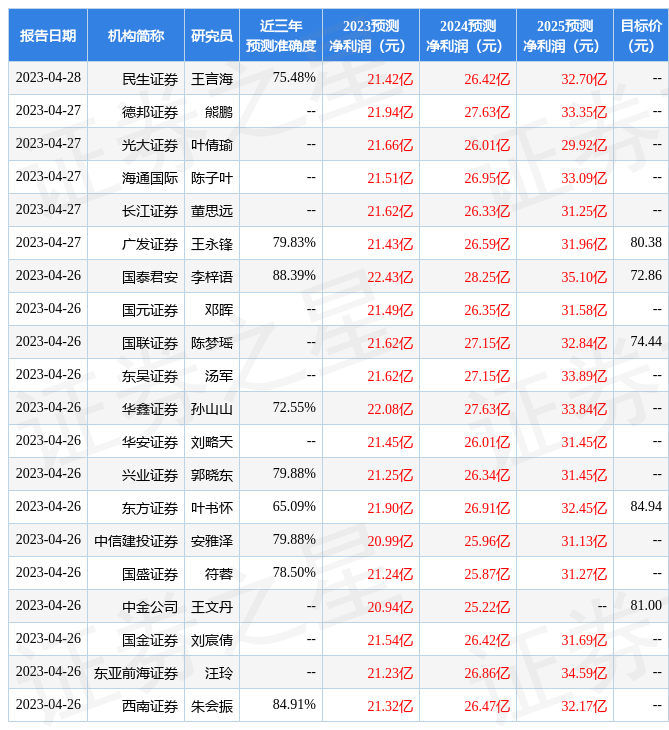The height and width of the screenshot is (730, 669).
Task: Click the 研究员 column header
Action: click(212, 35)
